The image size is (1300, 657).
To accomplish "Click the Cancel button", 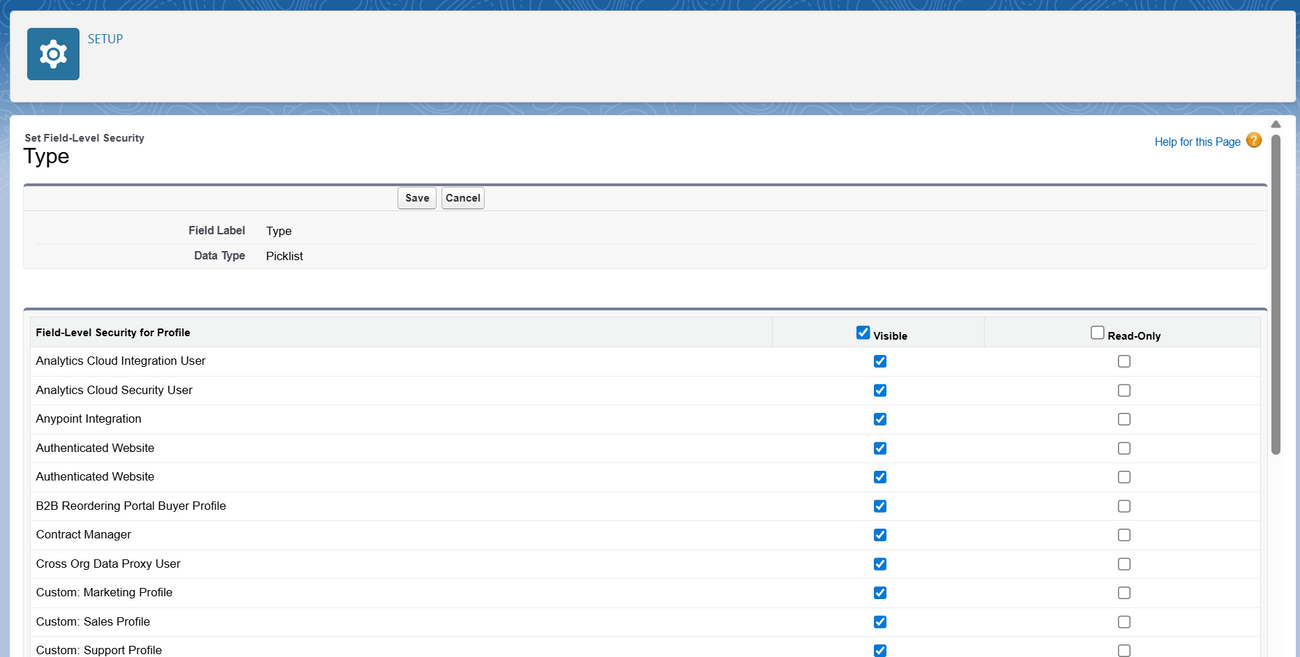I will tap(462, 198).
